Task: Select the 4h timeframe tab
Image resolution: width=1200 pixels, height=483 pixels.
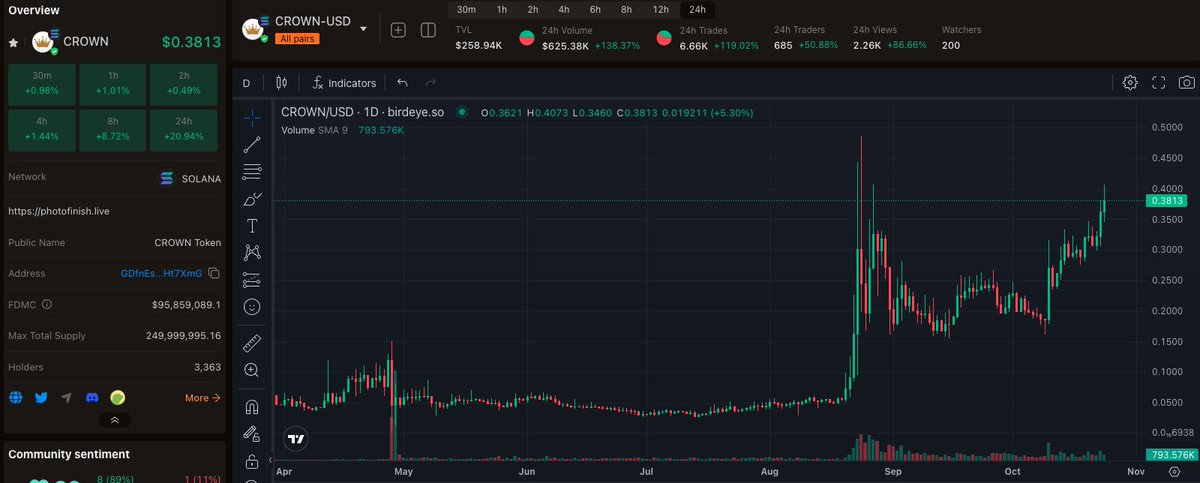Action: pyautogui.click(x=564, y=9)
